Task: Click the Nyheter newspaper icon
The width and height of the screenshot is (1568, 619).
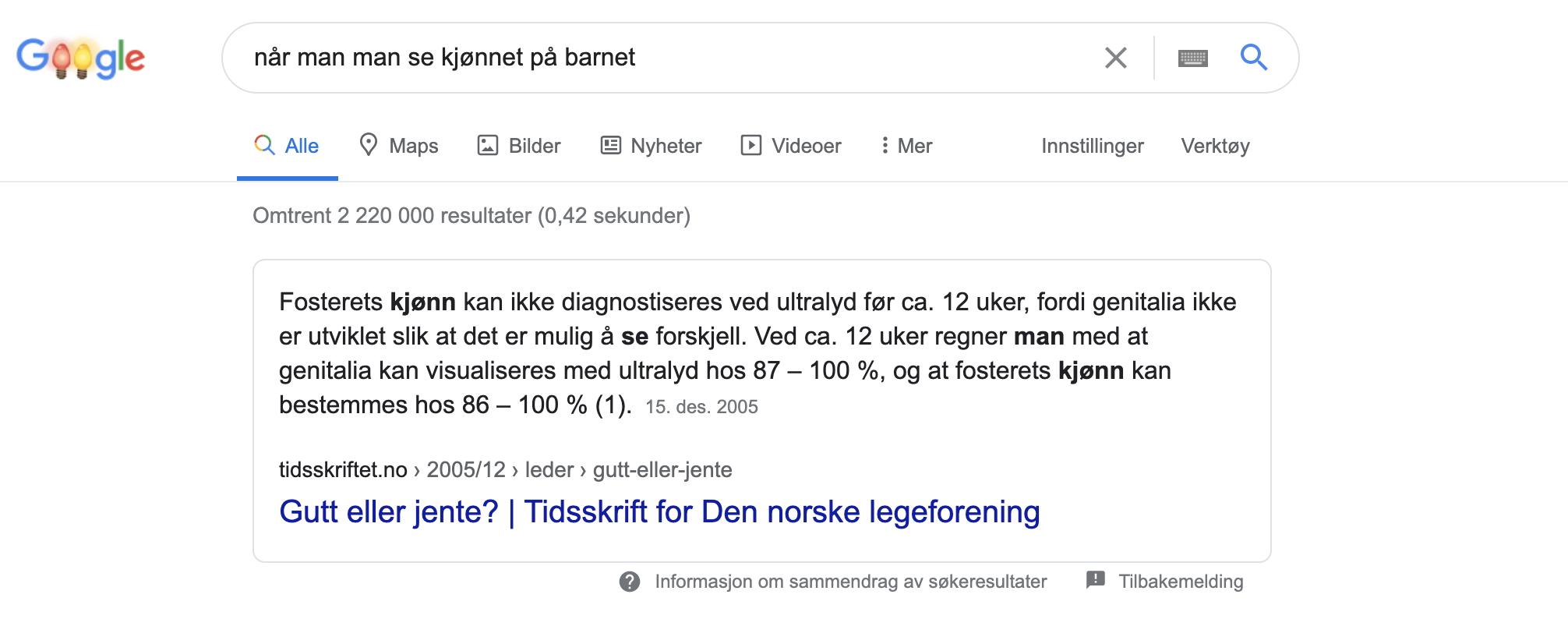Action: 610,145
